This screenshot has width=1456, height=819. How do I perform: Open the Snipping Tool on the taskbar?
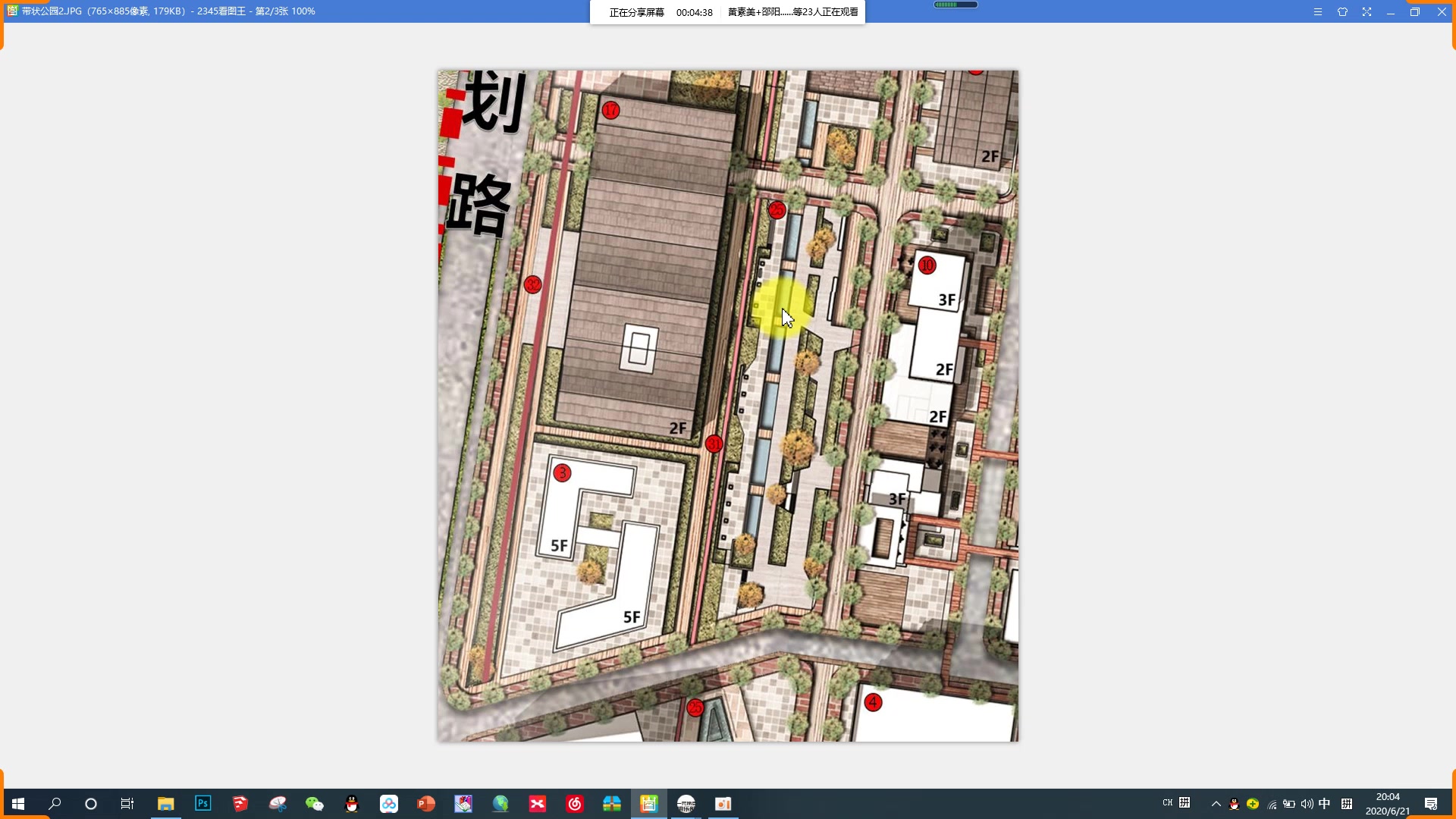pos(278,804)
